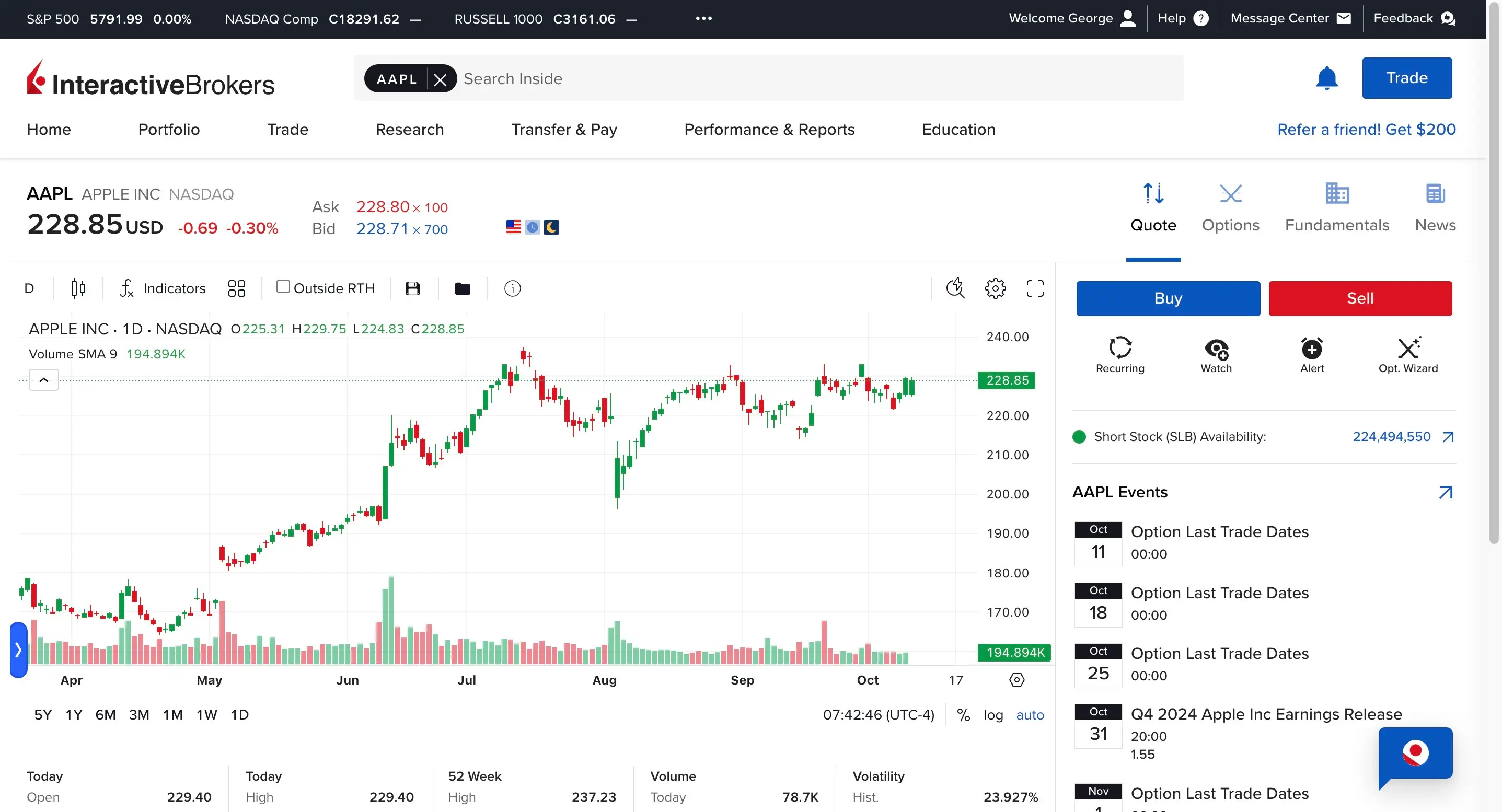Click the red Sell button
The image size is (1502, 812).
coord(1360,298)
